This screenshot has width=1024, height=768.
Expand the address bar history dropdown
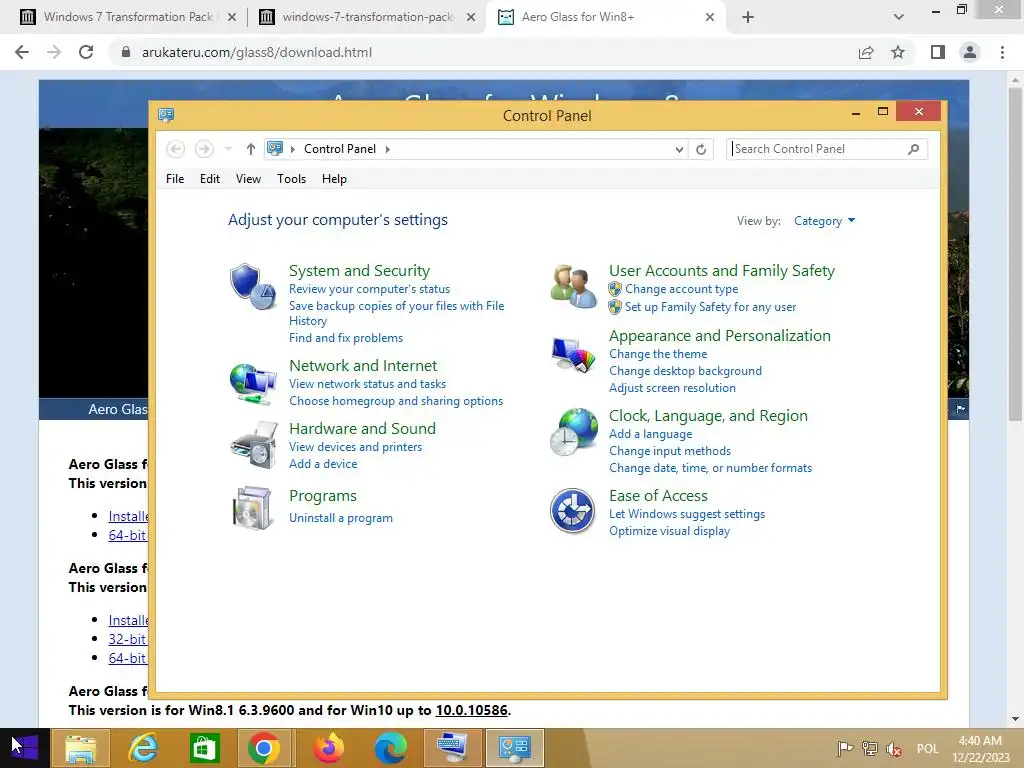pos(679,149)
